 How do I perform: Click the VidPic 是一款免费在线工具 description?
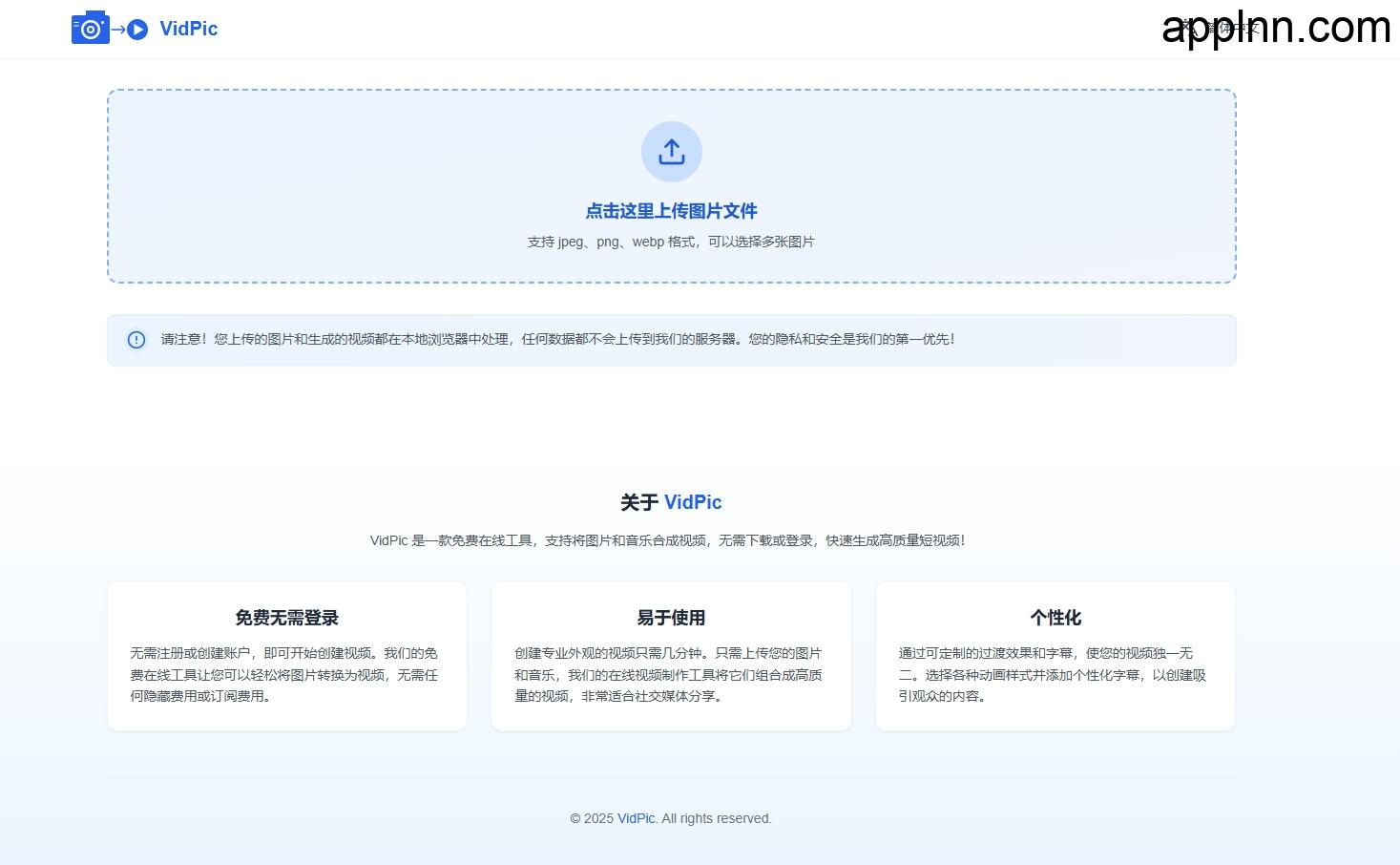tap(668, 540)
